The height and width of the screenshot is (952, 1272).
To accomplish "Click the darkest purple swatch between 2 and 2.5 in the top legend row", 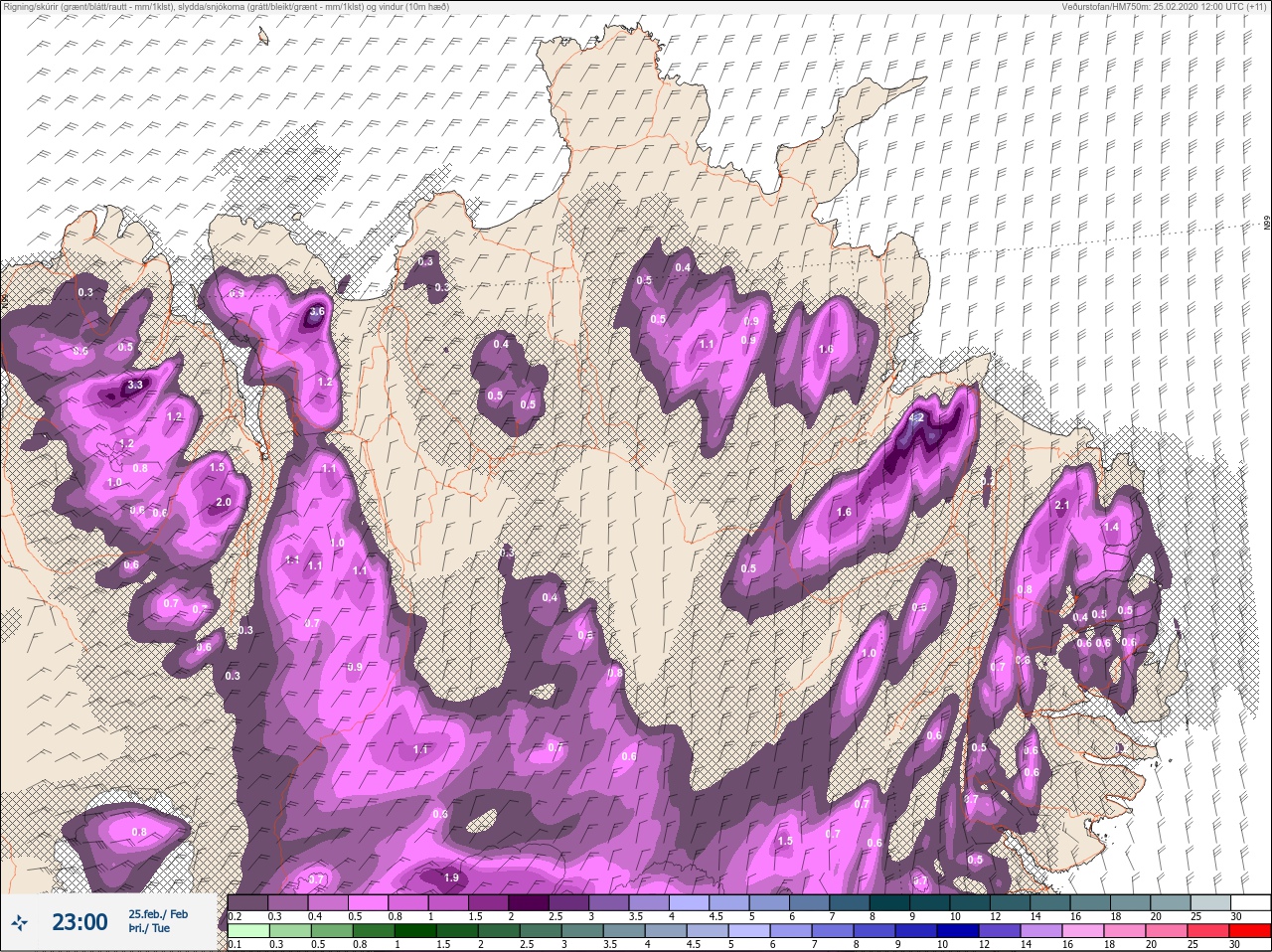I will click(x=530, y=902).
